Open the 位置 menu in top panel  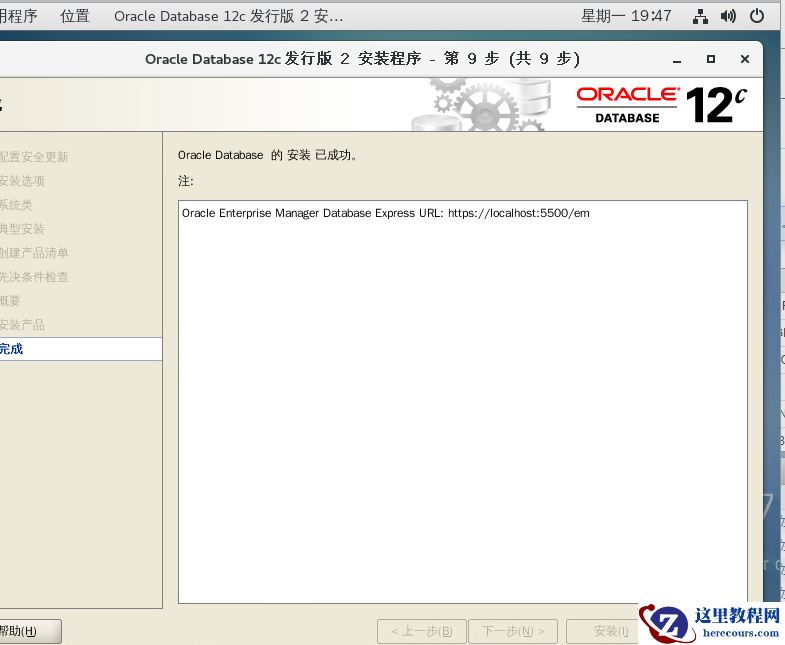coord(75,16)
